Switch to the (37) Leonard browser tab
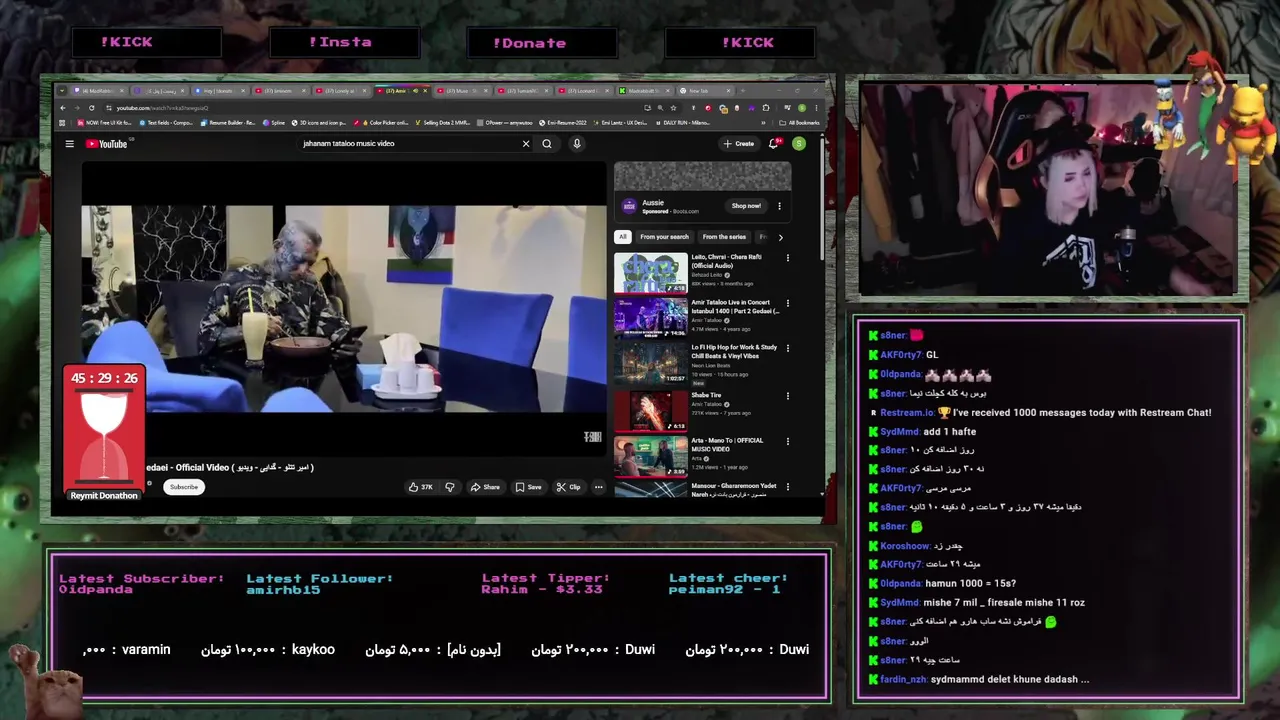 tap(583, 91)
